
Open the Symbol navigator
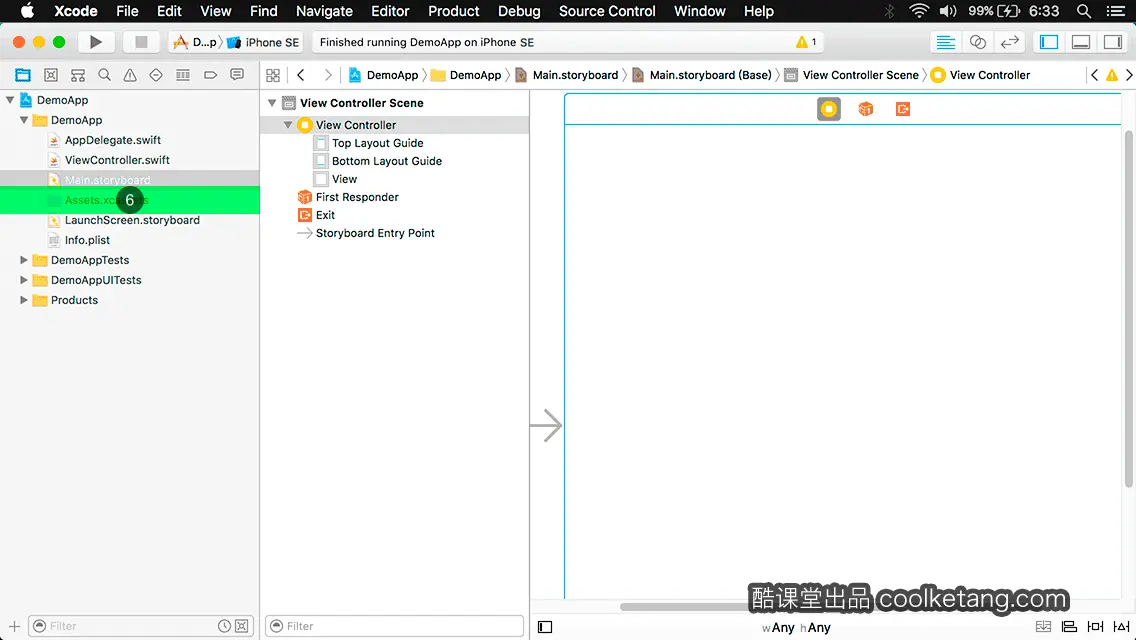coord(51,75)
